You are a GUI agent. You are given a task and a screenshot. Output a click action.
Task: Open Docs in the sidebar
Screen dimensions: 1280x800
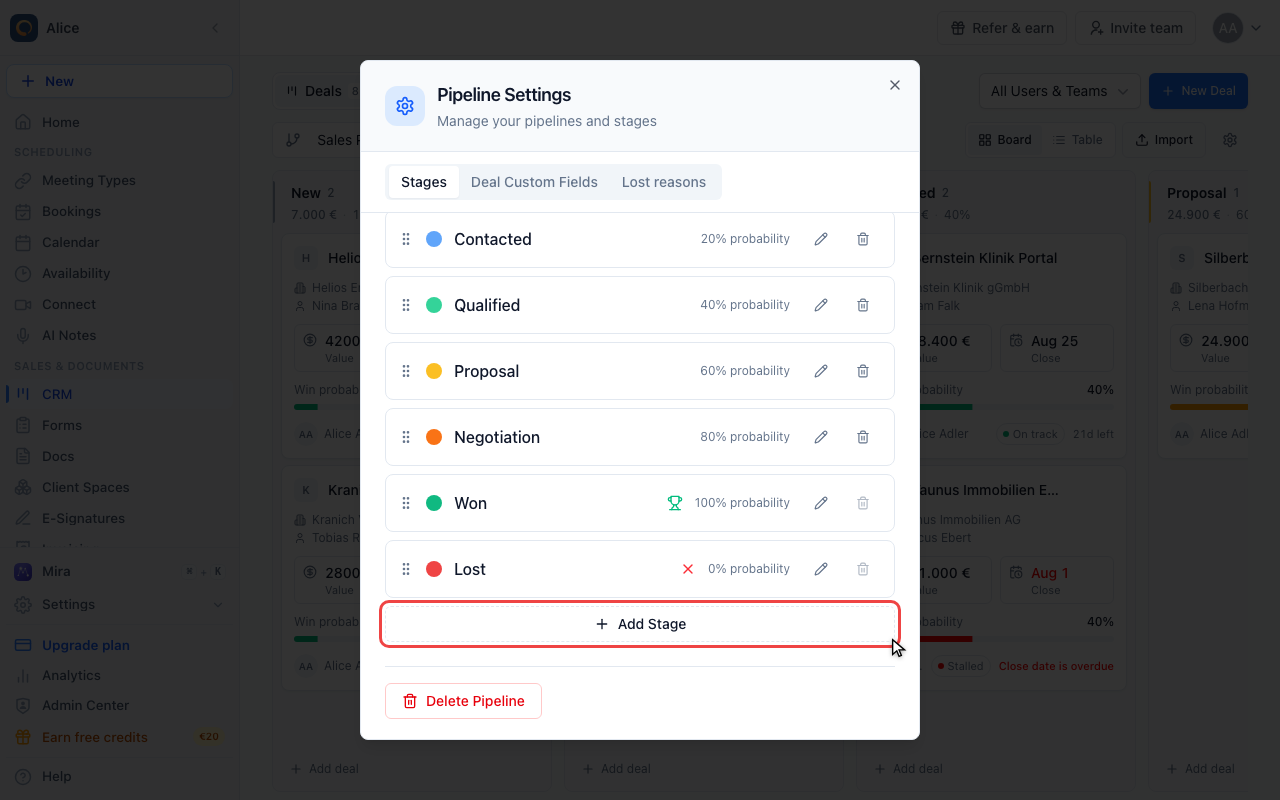click(120, 456)
